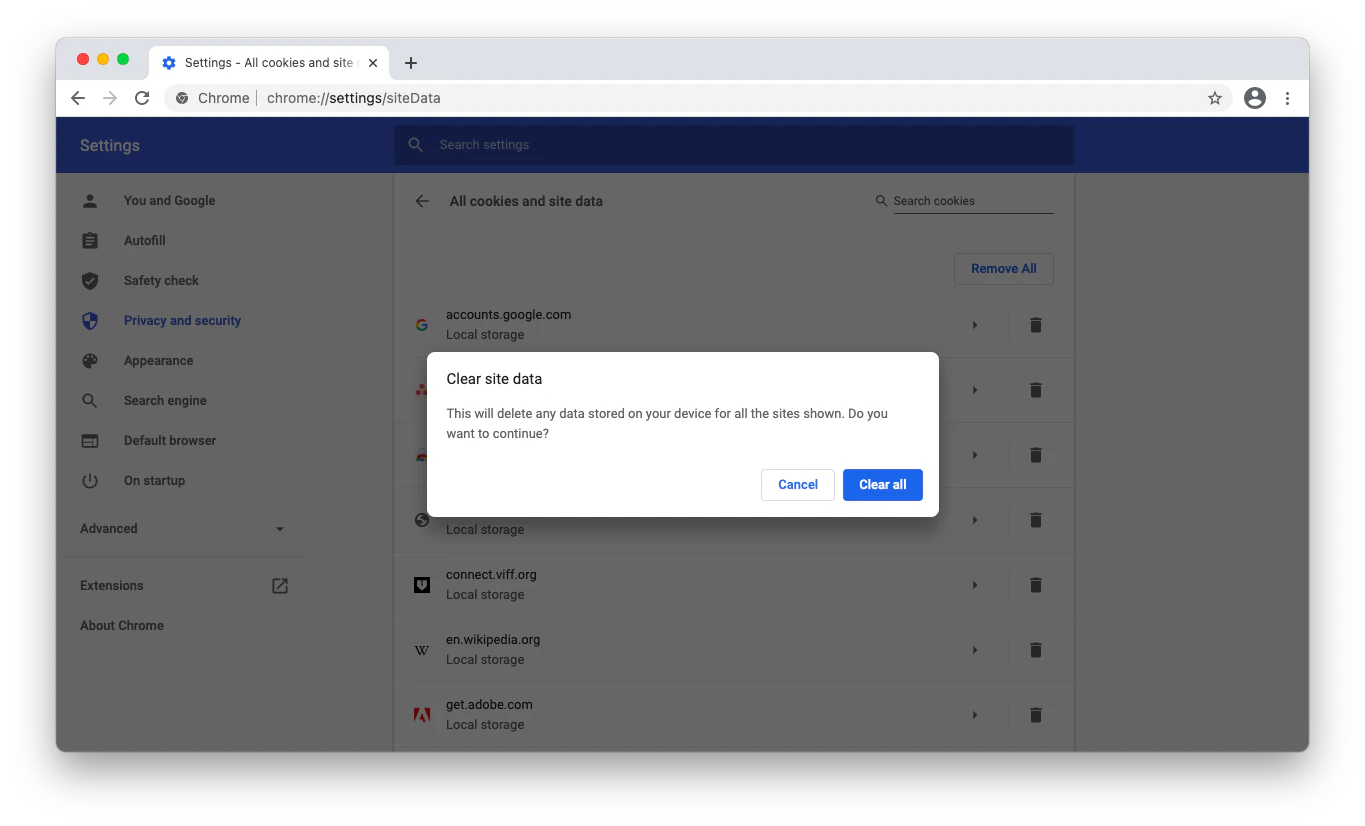Select Appearance in the sidebar
The height and width of the screenshot is (826, 1365).
click(x=158, y=361)
